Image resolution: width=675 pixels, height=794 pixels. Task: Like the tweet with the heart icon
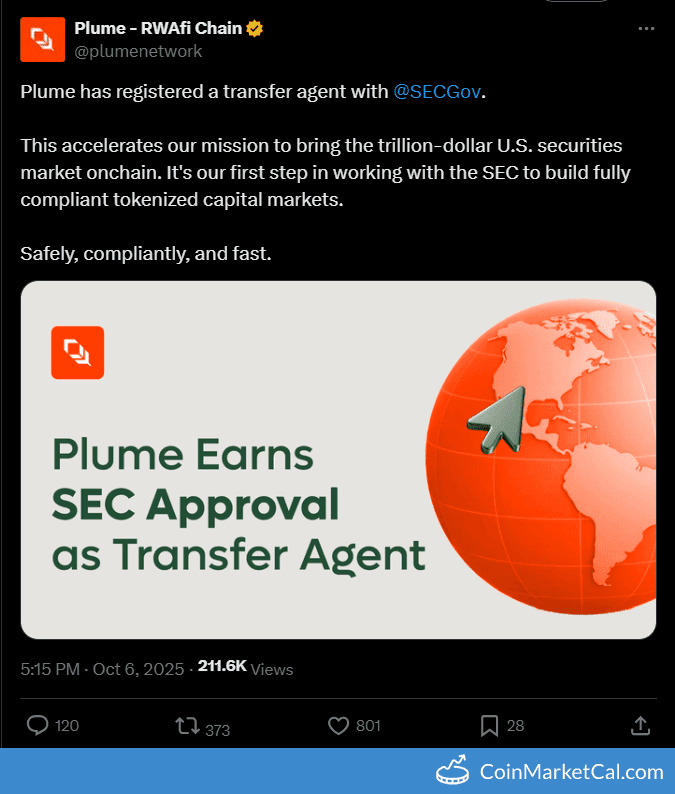coord(337,725)
